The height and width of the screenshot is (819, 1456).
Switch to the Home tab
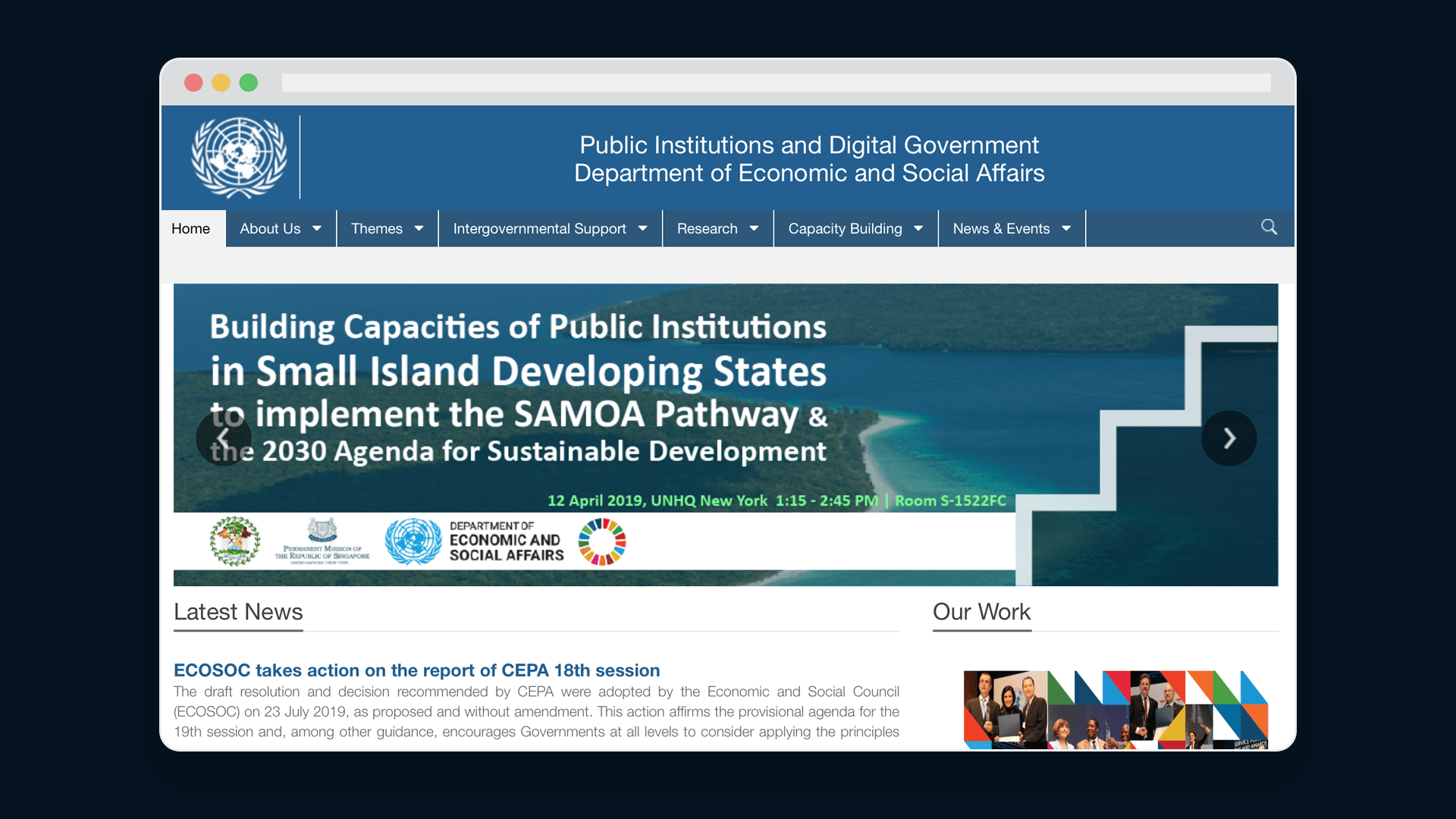pos(190,228)
